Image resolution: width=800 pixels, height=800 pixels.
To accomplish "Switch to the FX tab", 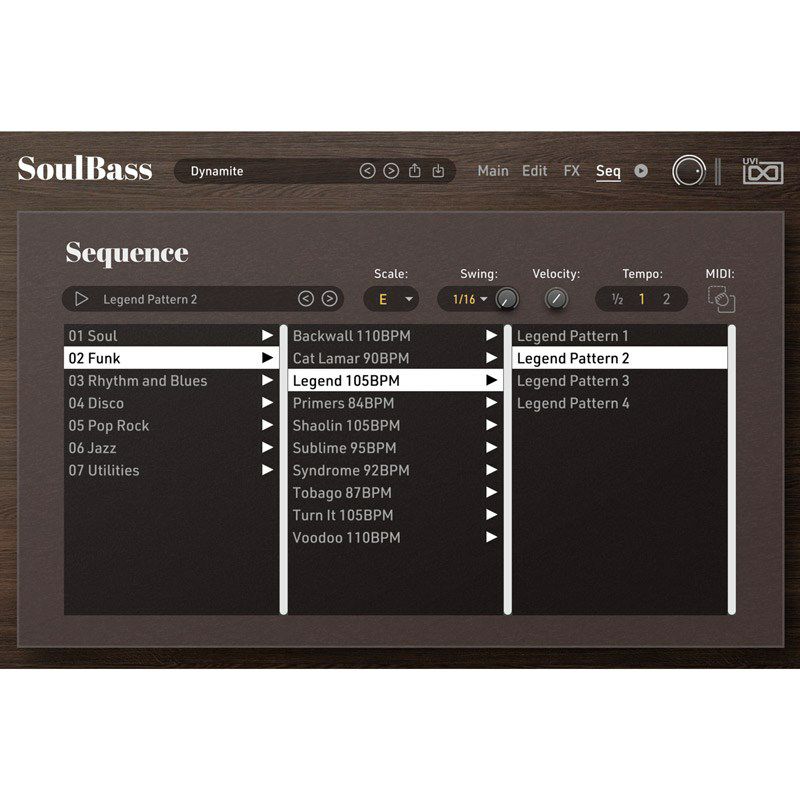I will click(571, 171).
